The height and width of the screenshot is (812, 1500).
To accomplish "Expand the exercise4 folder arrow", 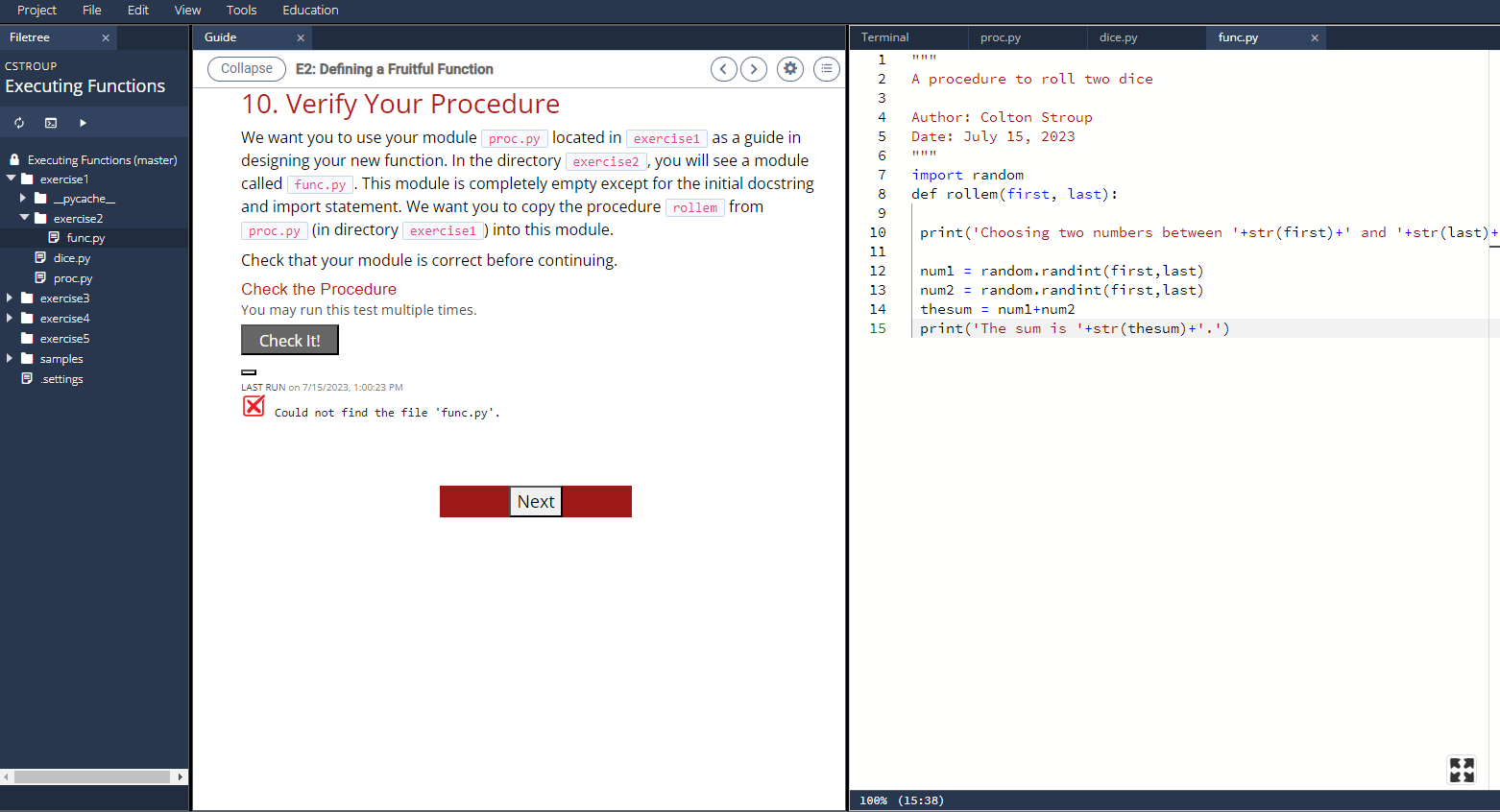I will pyautogui.click(x=10, y=318).
